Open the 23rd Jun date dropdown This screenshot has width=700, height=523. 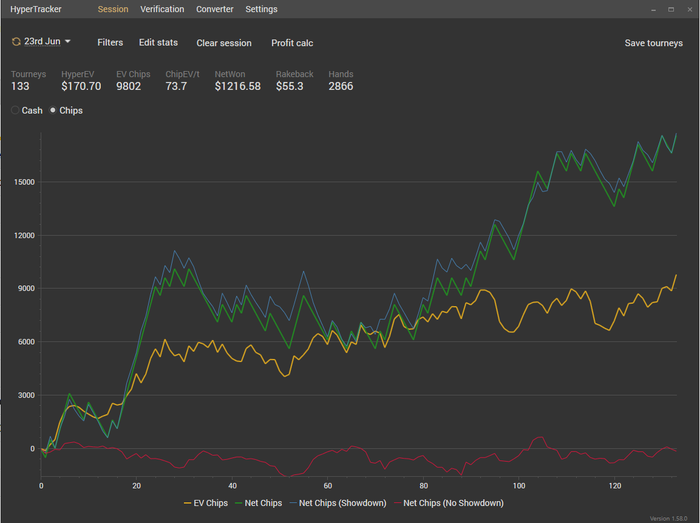47,42
